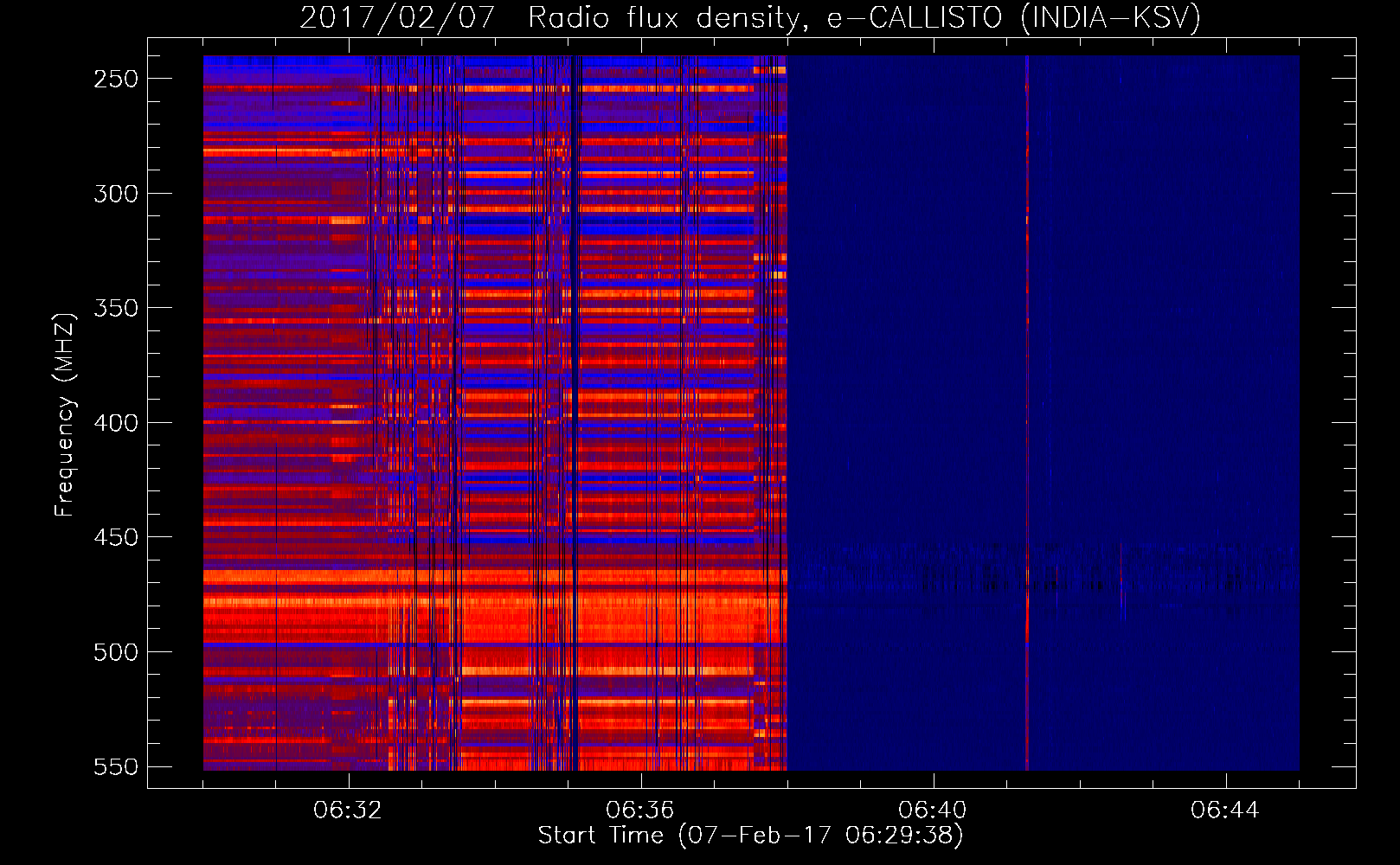The width and height of the screenshot is (1400, 865).
Task: Click the thin red vertical burst line after 06:40
Action: [x=1027, y=413]
